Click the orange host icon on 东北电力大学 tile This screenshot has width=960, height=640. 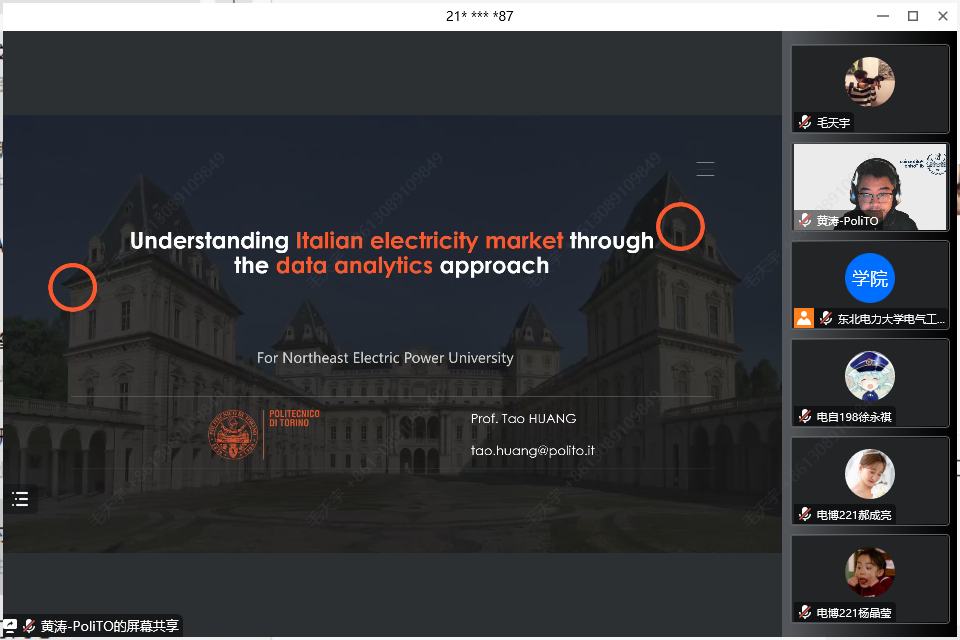[x=804, y=318]
